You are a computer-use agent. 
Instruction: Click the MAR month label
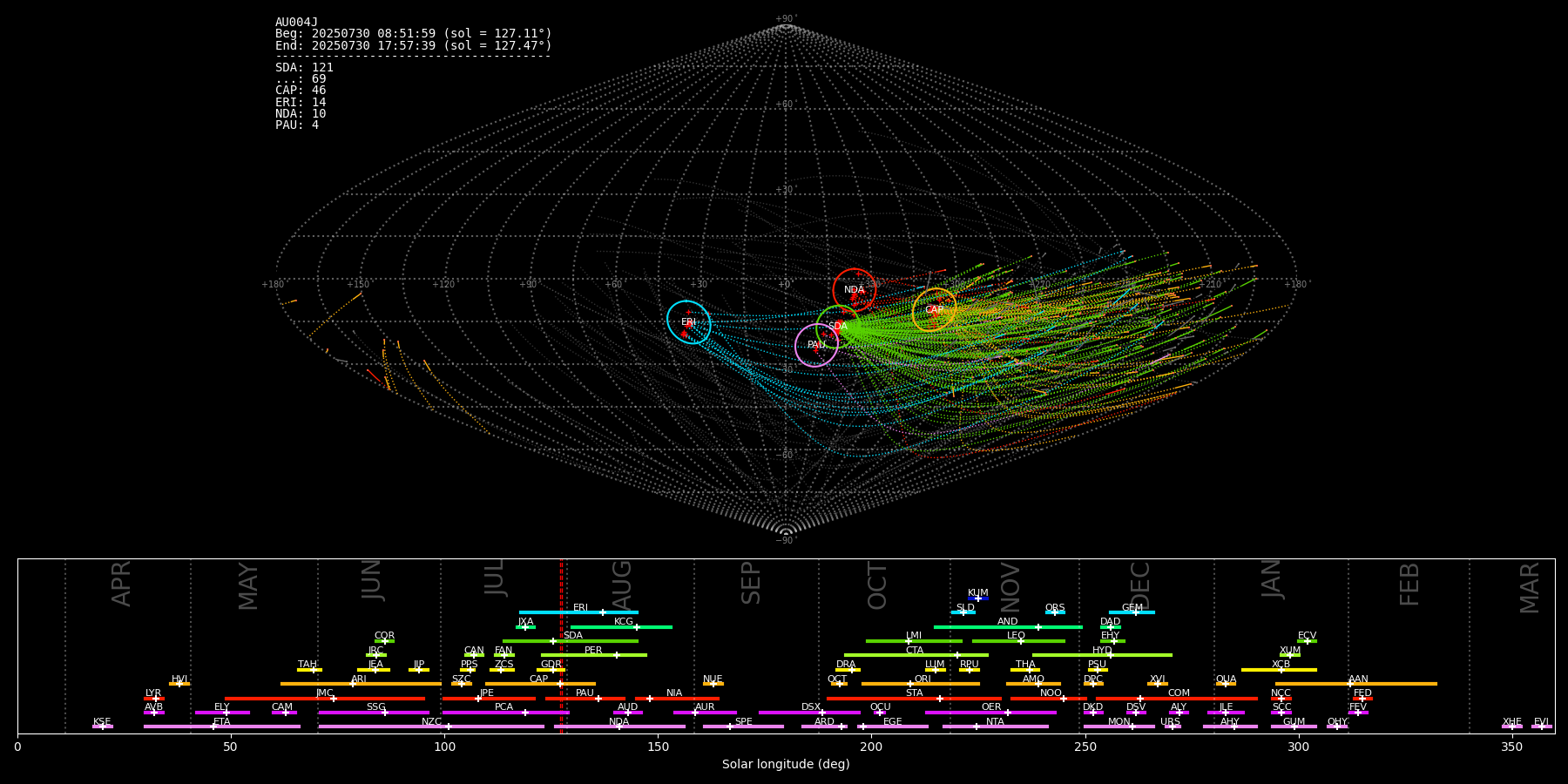point(1530,587)
